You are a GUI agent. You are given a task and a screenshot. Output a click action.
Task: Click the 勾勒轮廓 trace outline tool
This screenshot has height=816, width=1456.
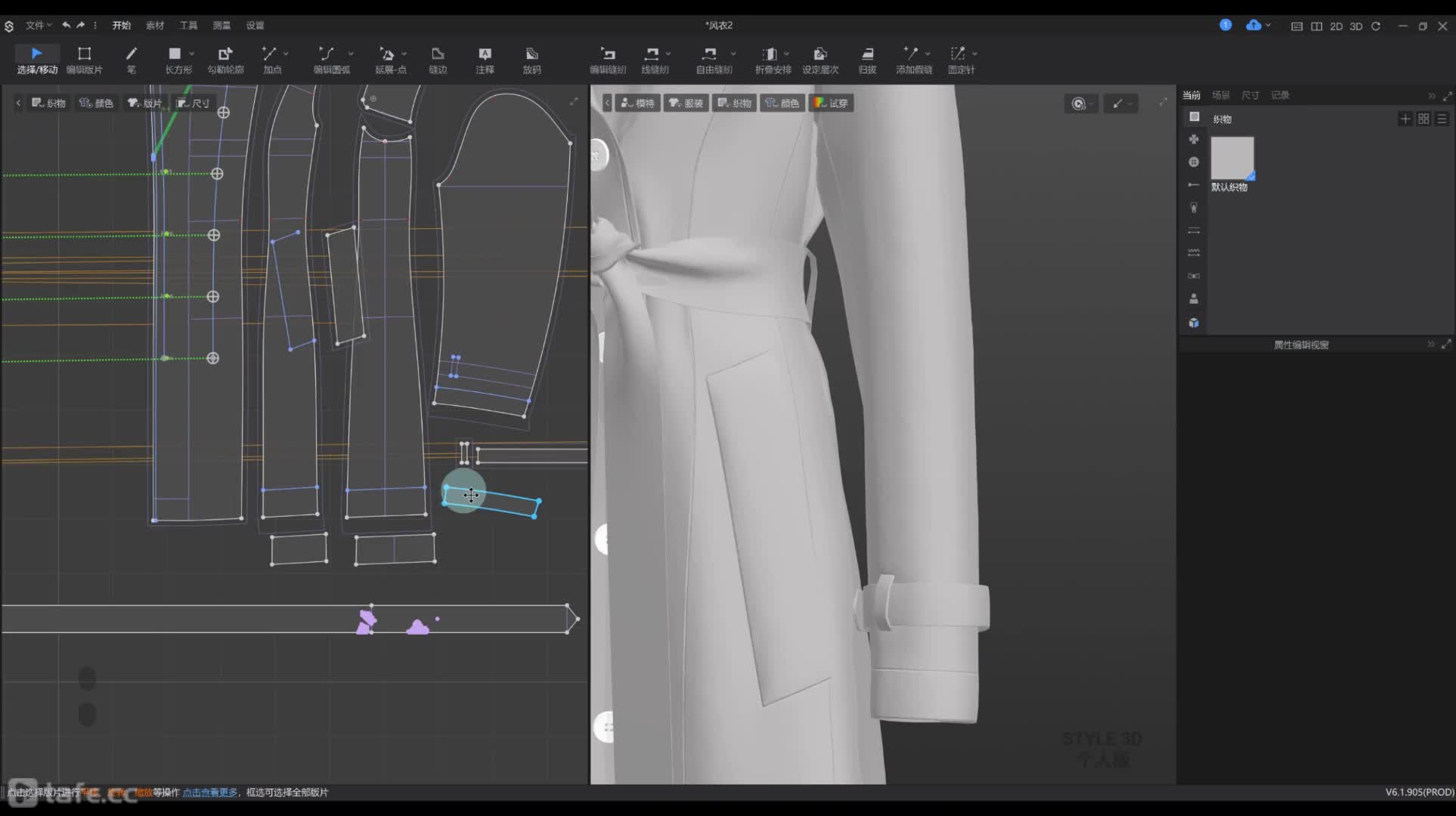pos(225,60)
